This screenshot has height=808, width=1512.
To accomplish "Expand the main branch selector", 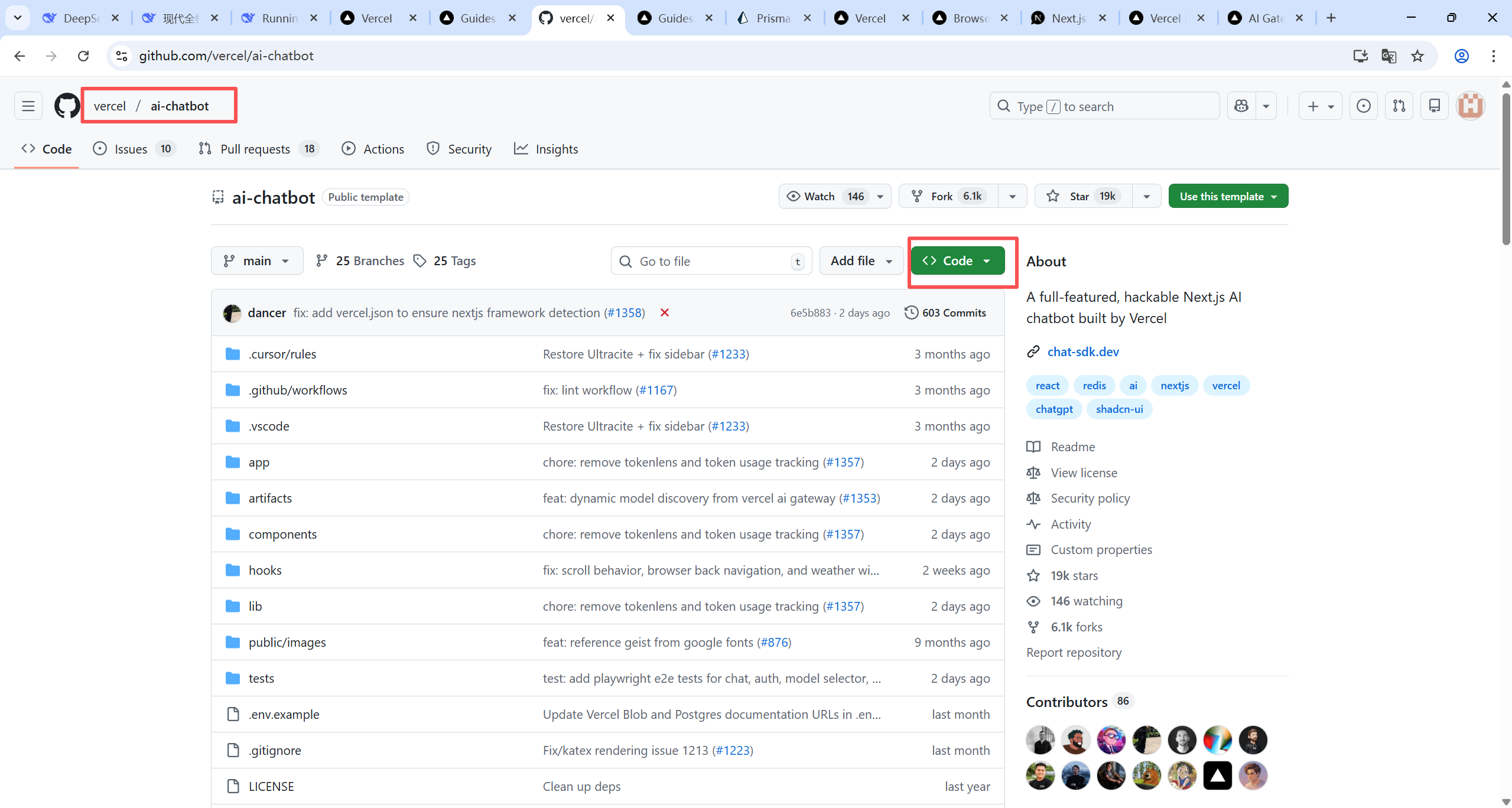I will [x=257, y=260].
